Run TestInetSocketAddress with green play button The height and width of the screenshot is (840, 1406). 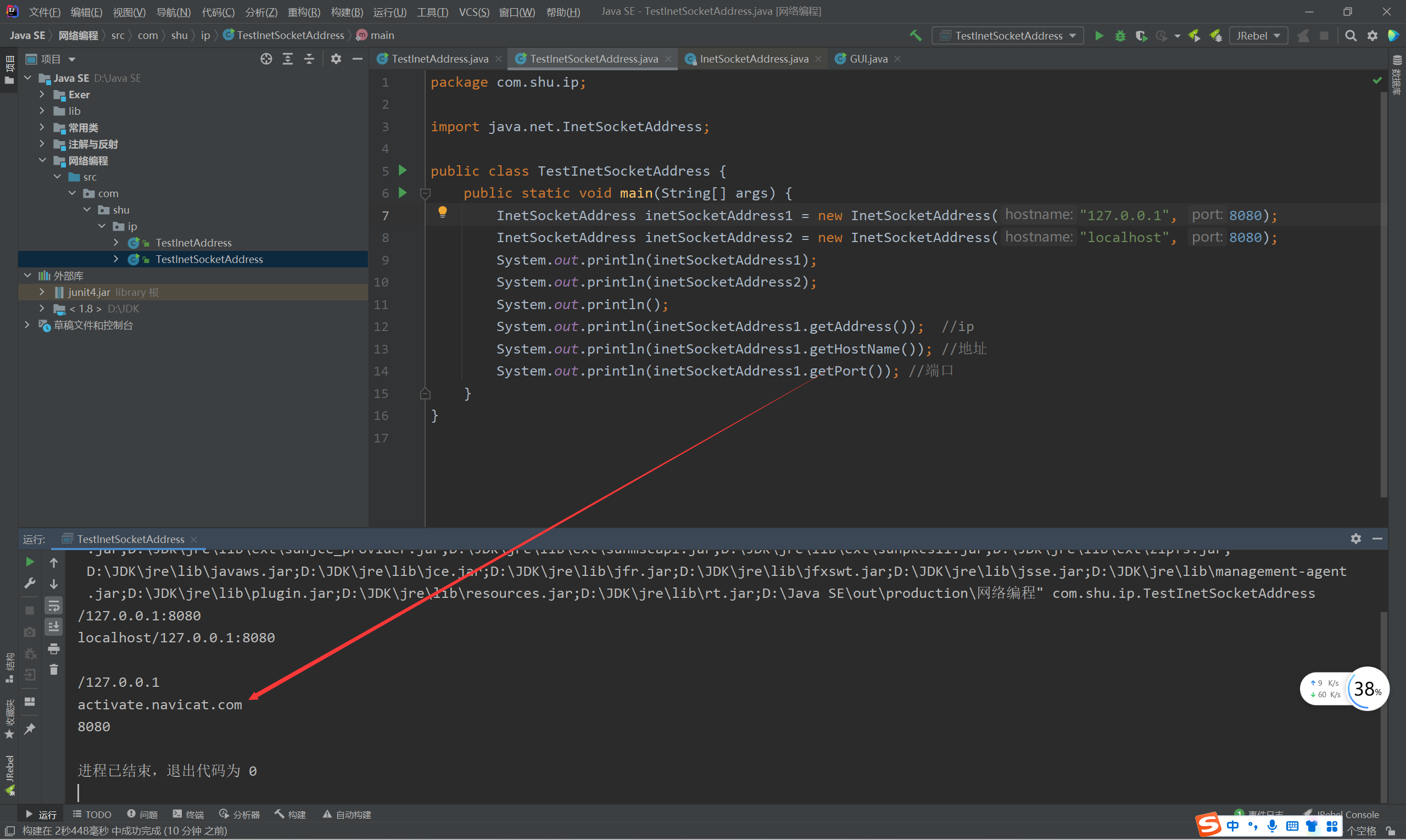(1099, 36)
